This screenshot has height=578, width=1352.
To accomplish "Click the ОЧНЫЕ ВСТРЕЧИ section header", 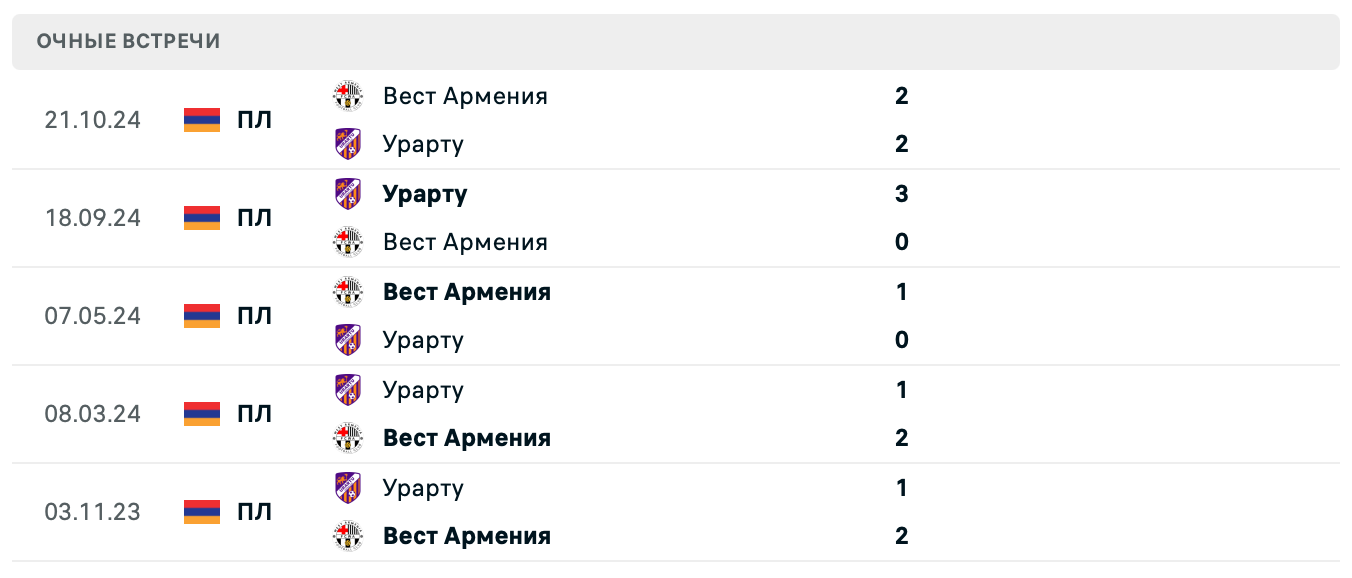I will click(128, 42).
